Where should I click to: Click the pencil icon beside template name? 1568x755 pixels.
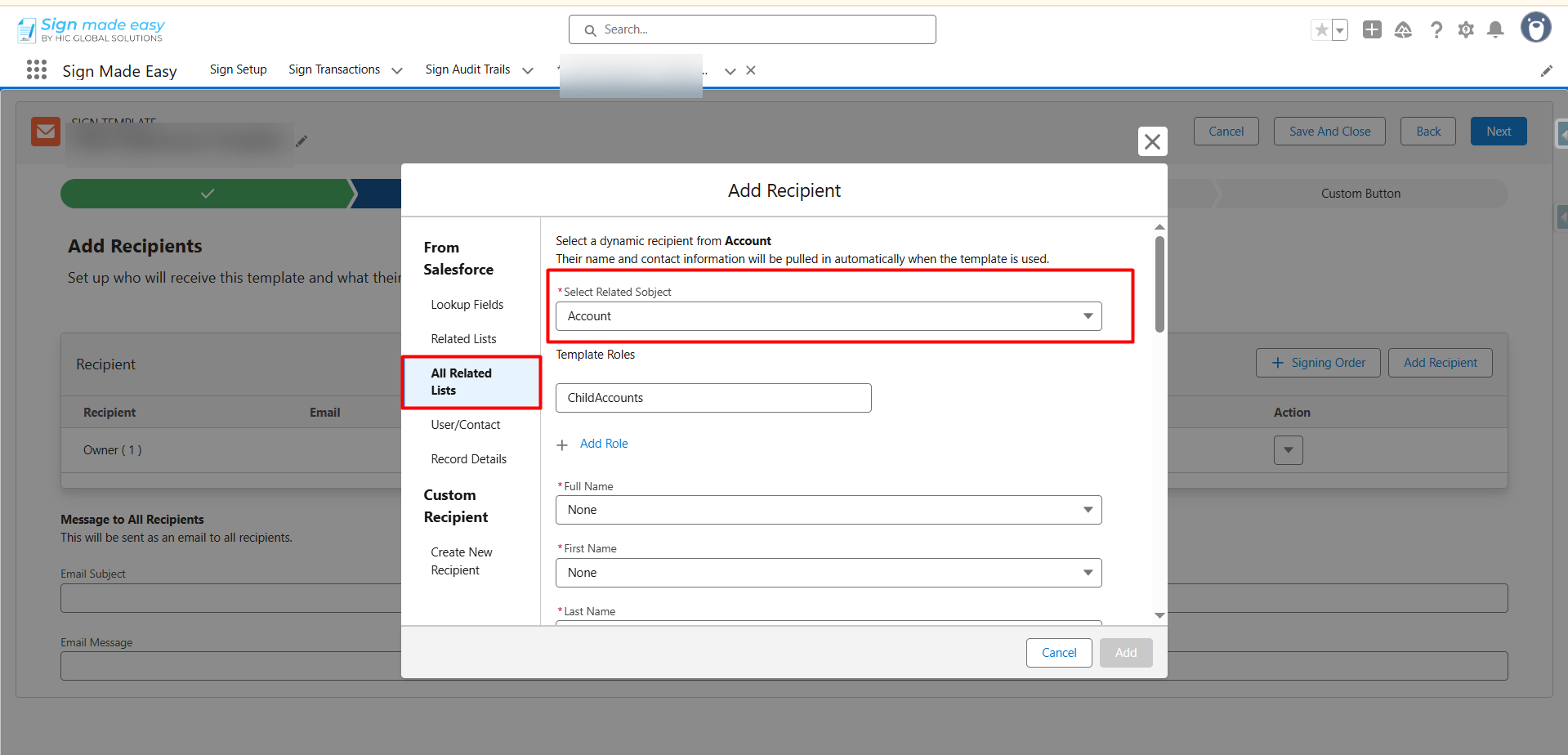302,141
